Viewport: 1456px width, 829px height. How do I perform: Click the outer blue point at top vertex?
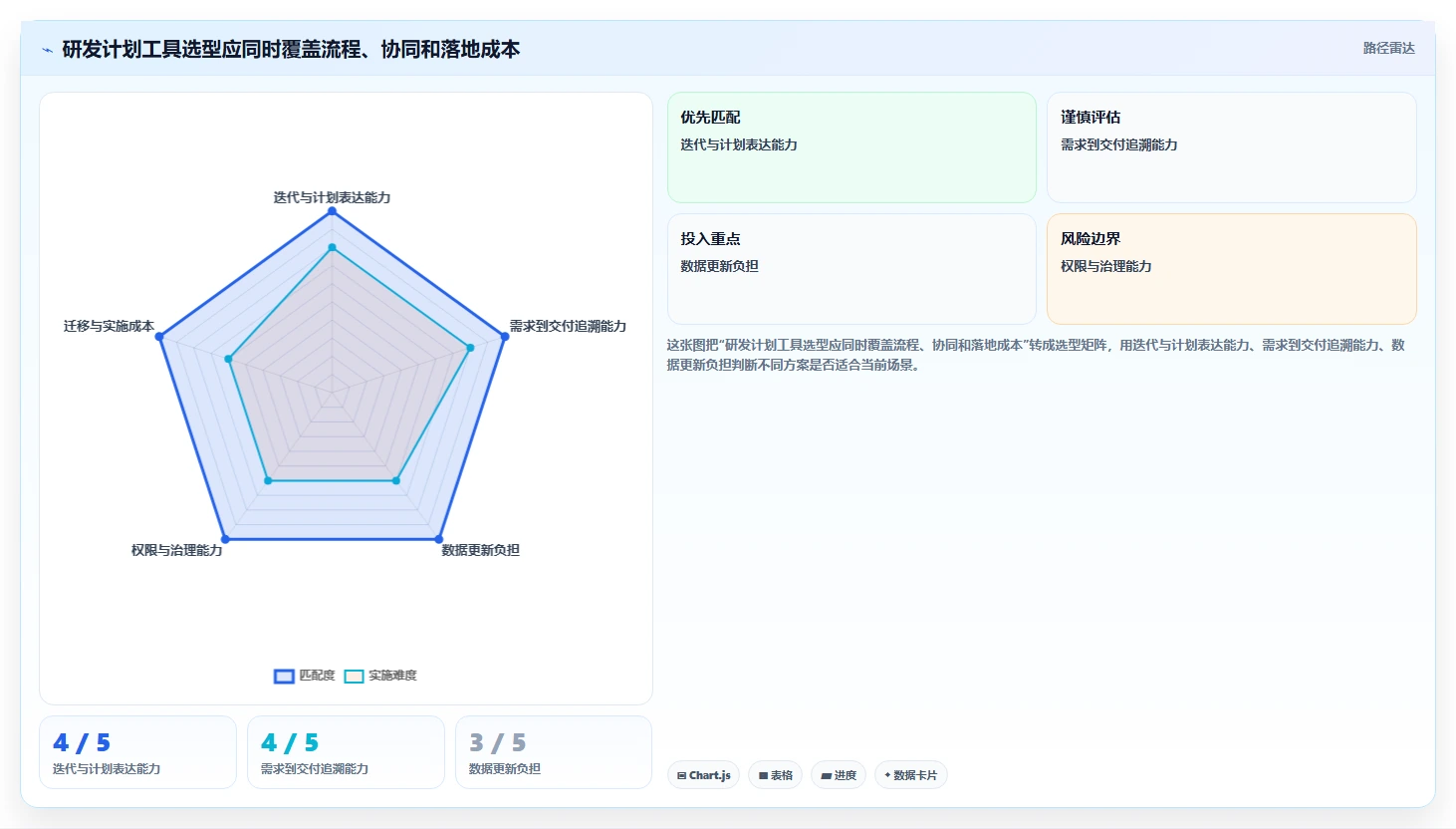click(332, 210)
